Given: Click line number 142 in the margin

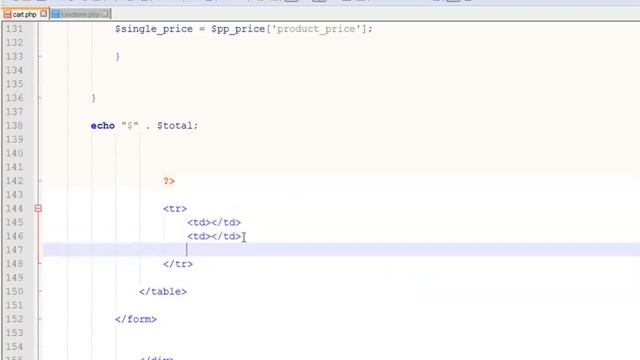Looking at the screenshot, I should [14, 181].
